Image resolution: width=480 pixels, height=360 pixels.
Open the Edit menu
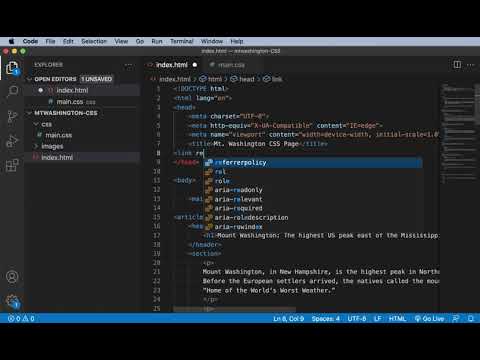coord(68,41)
